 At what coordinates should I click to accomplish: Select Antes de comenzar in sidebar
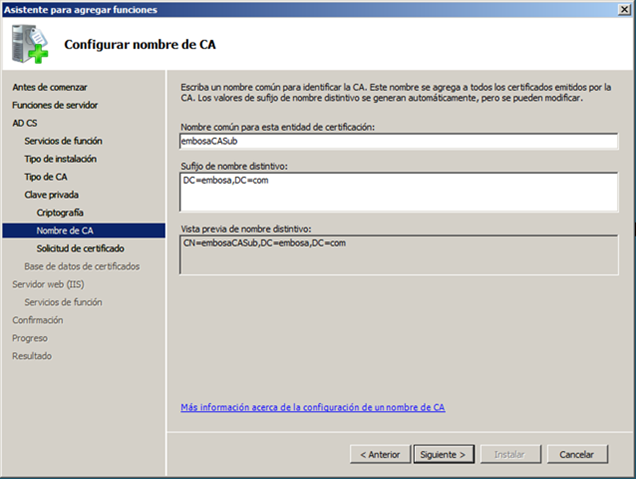tap(49, 87)
